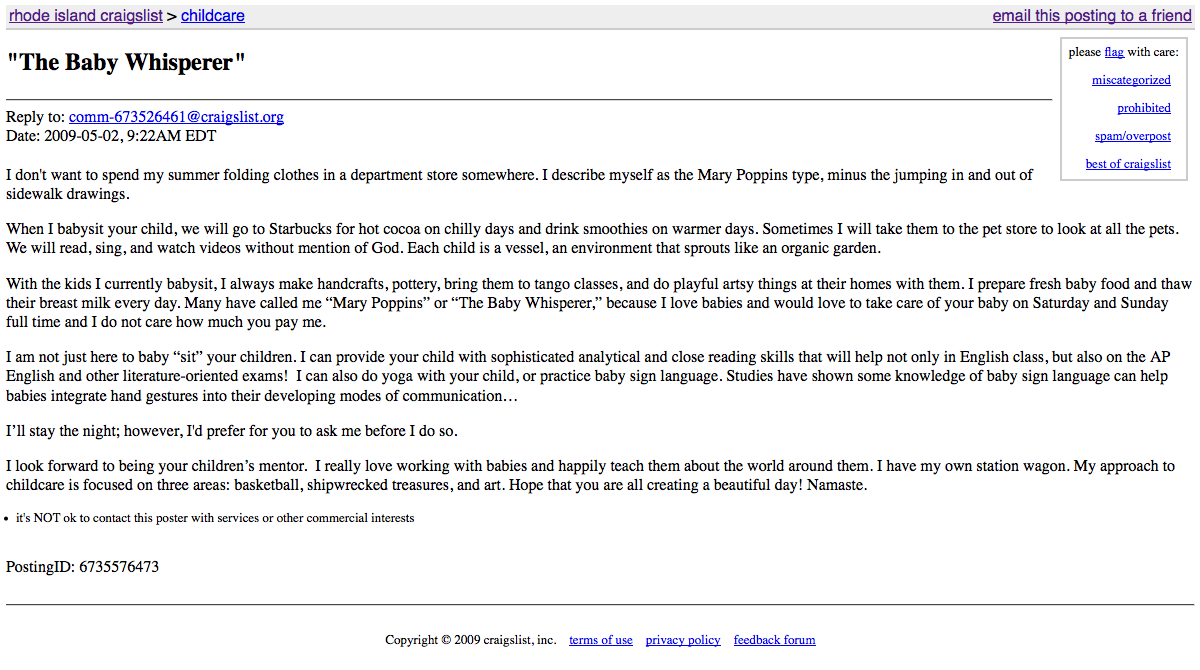Visit the feedback forum link
1200x670 pixels.
pyautogui.click(x=774, y=640)
